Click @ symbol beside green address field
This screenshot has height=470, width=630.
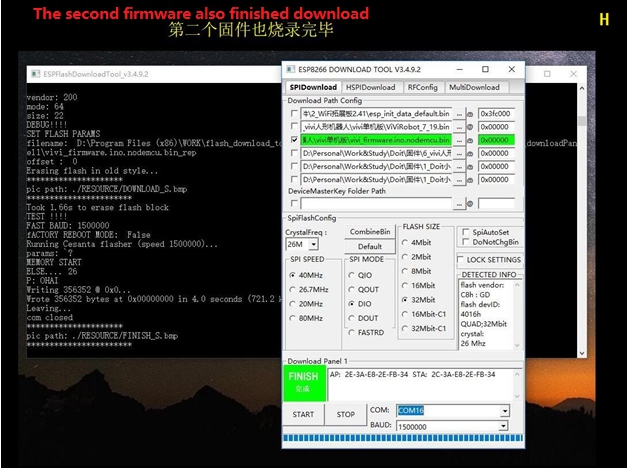tap(470, 141)
